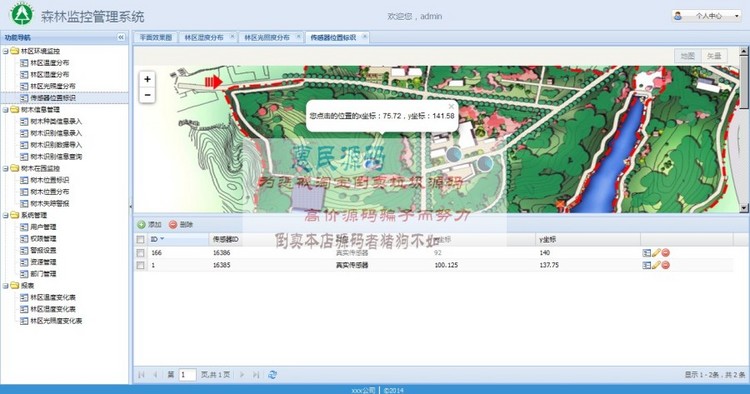The height and width of the screenshot is (394, 750).
Task: Switch to the 林区光照度分布 tab
Action: click(x=267, y=37)
